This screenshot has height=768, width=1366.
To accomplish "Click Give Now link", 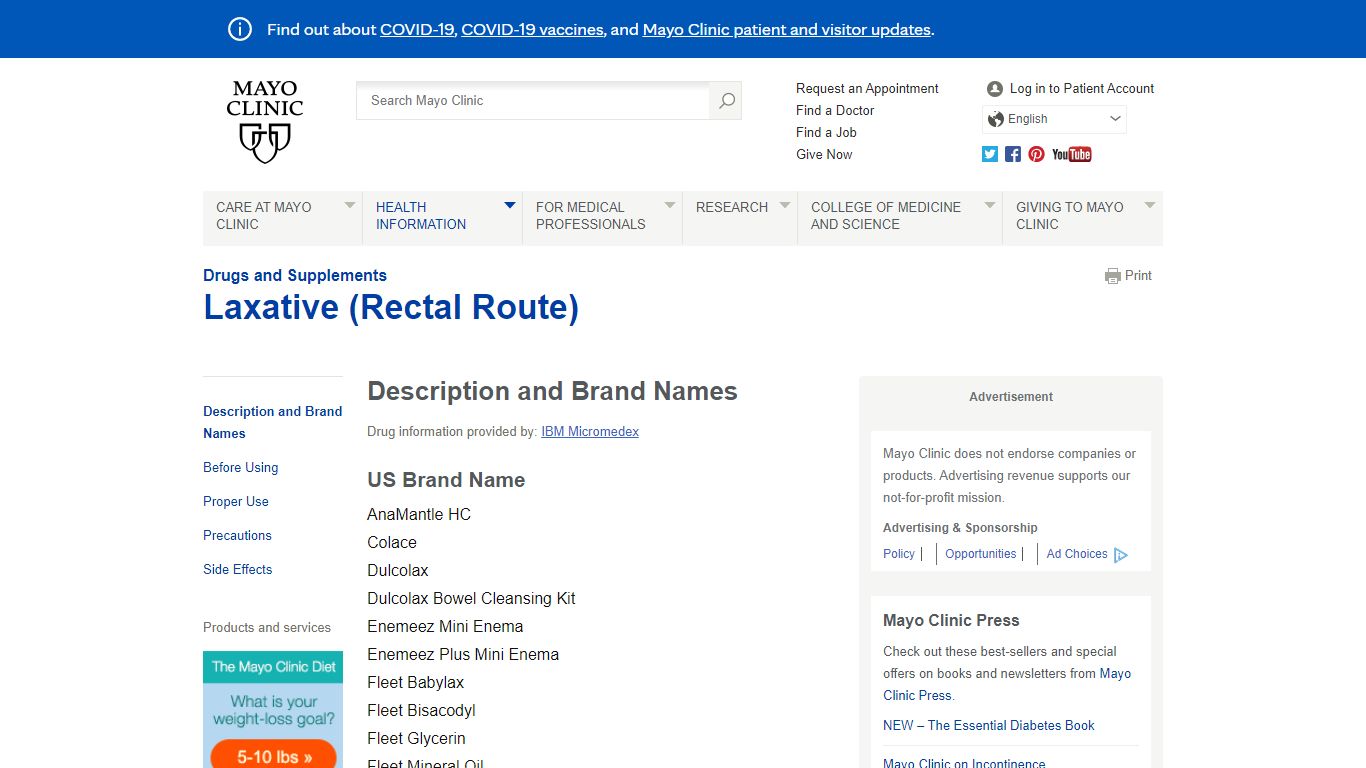I will click(824, 155).
